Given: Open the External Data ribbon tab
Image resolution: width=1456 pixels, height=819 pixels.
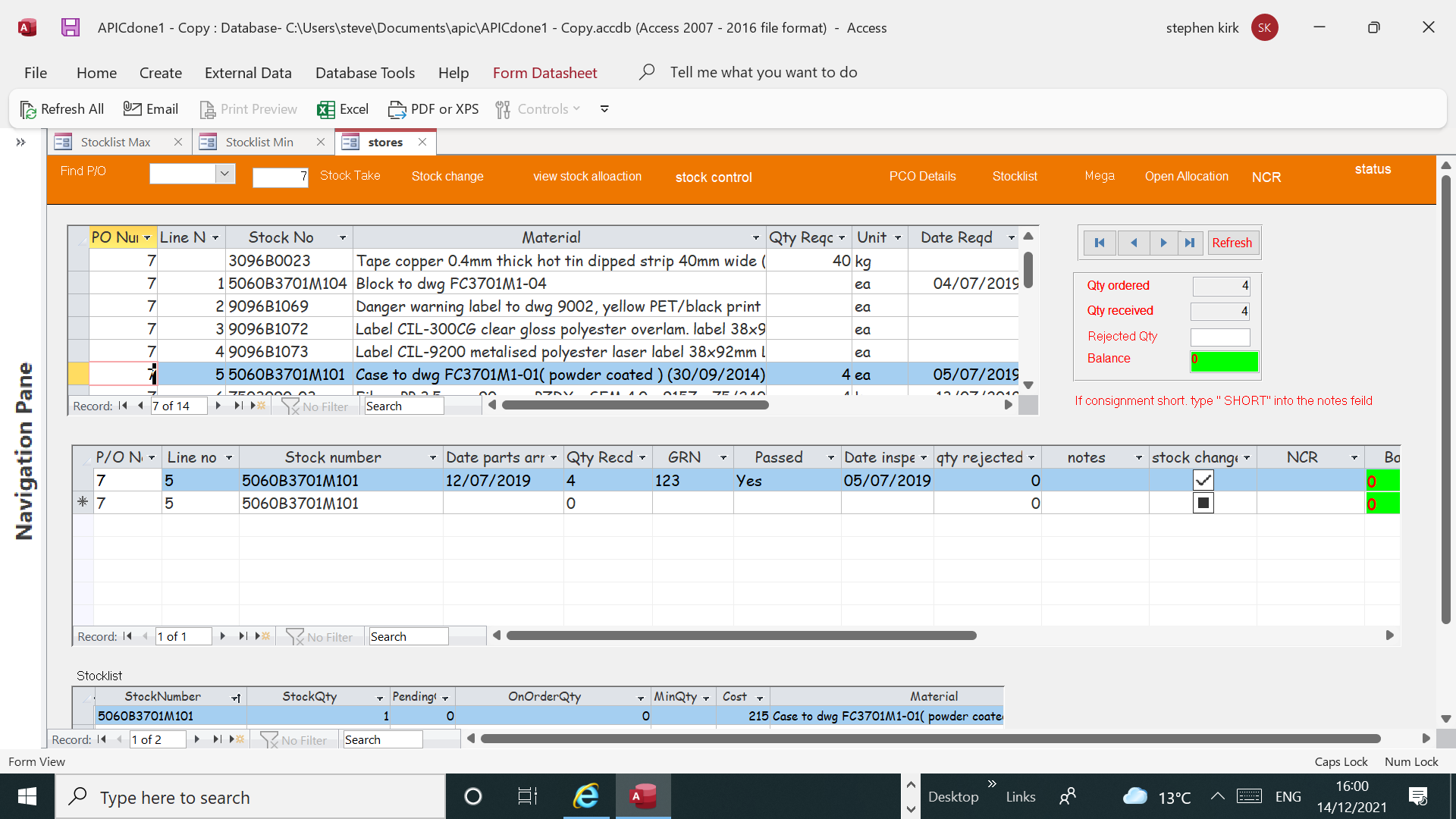Looking at the screenshot, I should tap(248, 73).
